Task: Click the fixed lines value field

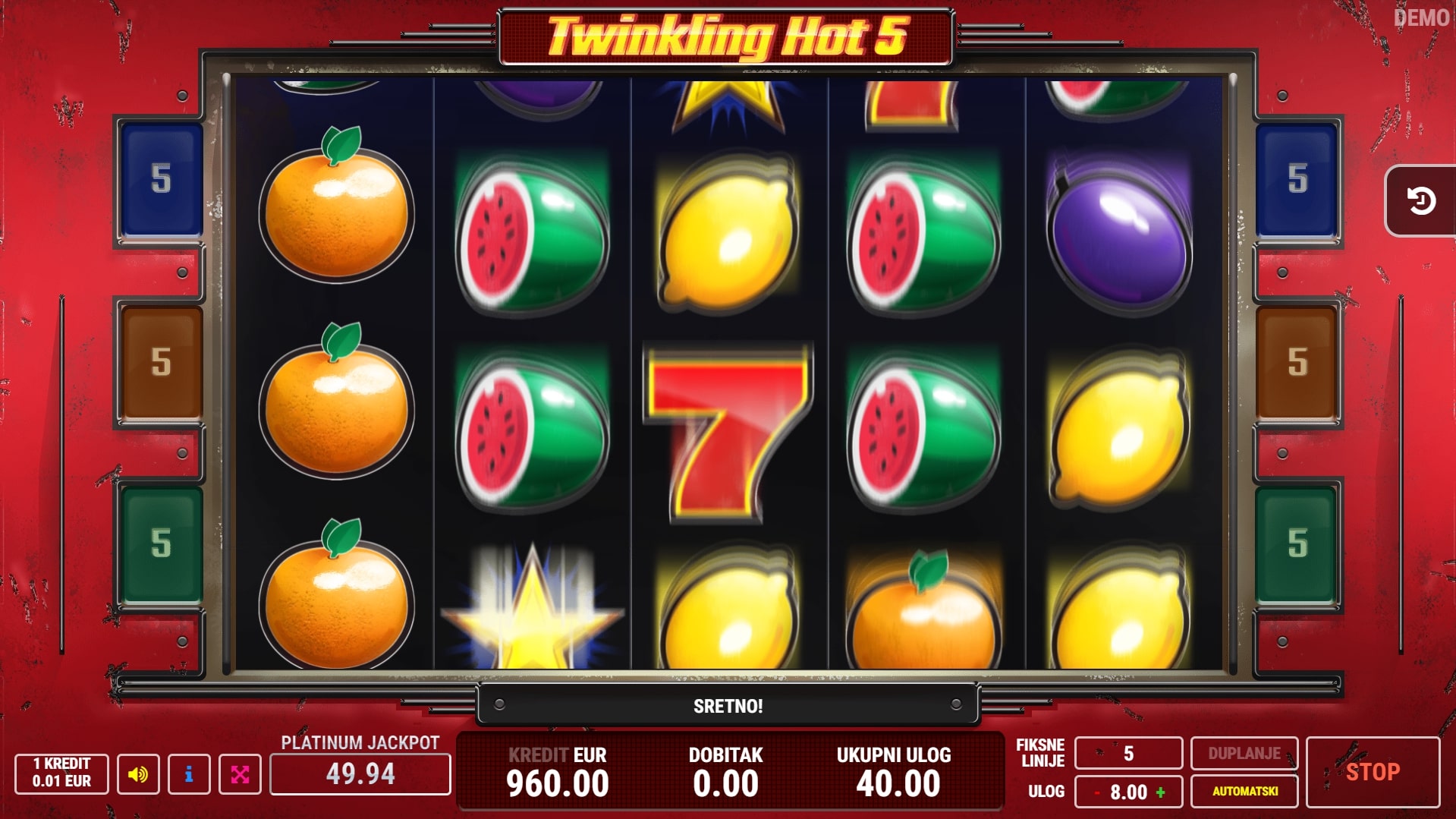Action: [x=1128, y=753]
